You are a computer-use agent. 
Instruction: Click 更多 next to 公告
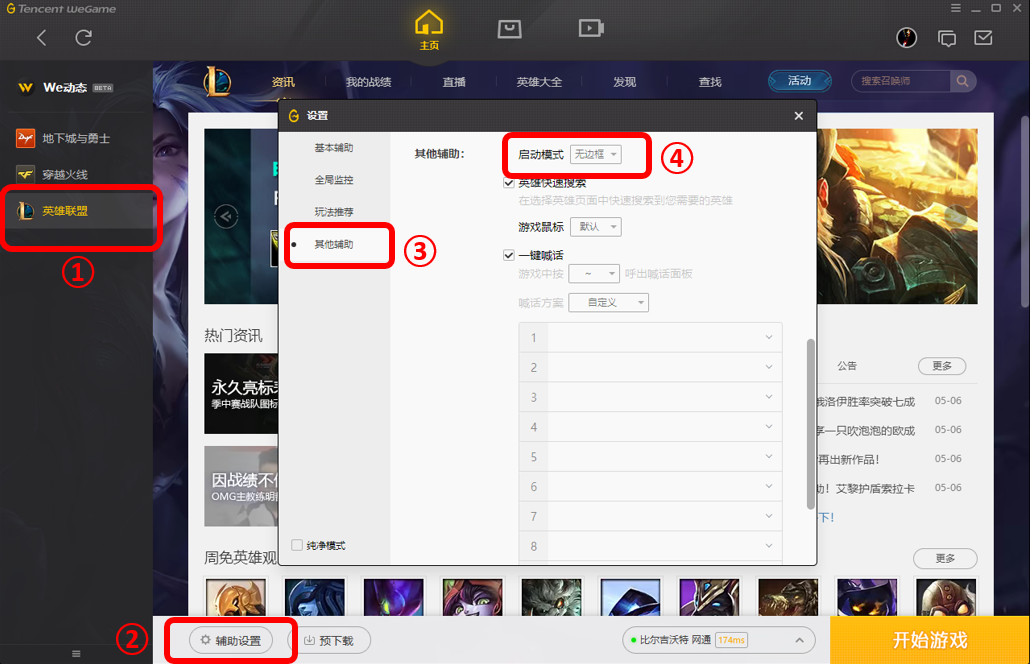pos(941,366)
